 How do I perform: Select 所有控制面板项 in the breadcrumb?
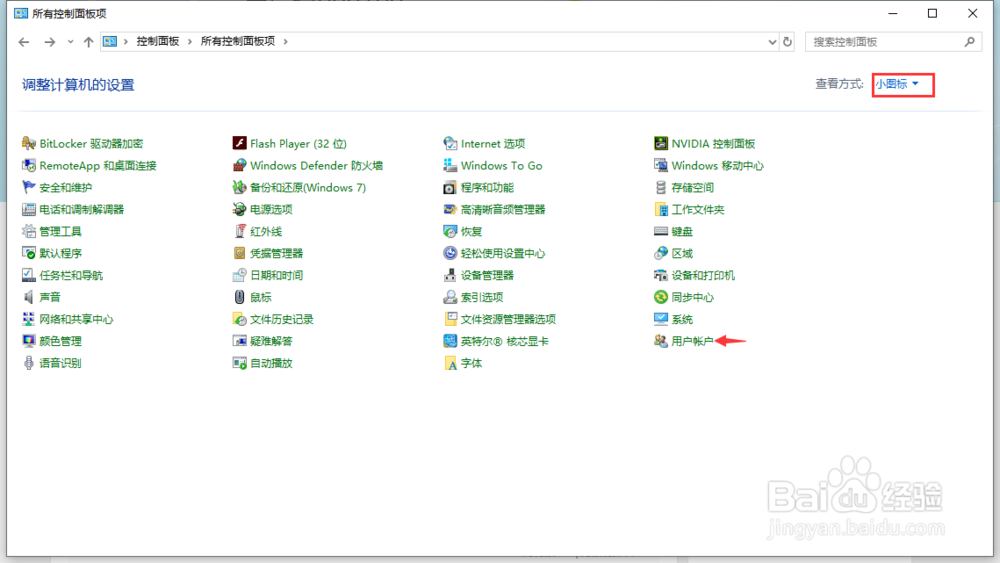pyautogui.click(x=238, y=41)
